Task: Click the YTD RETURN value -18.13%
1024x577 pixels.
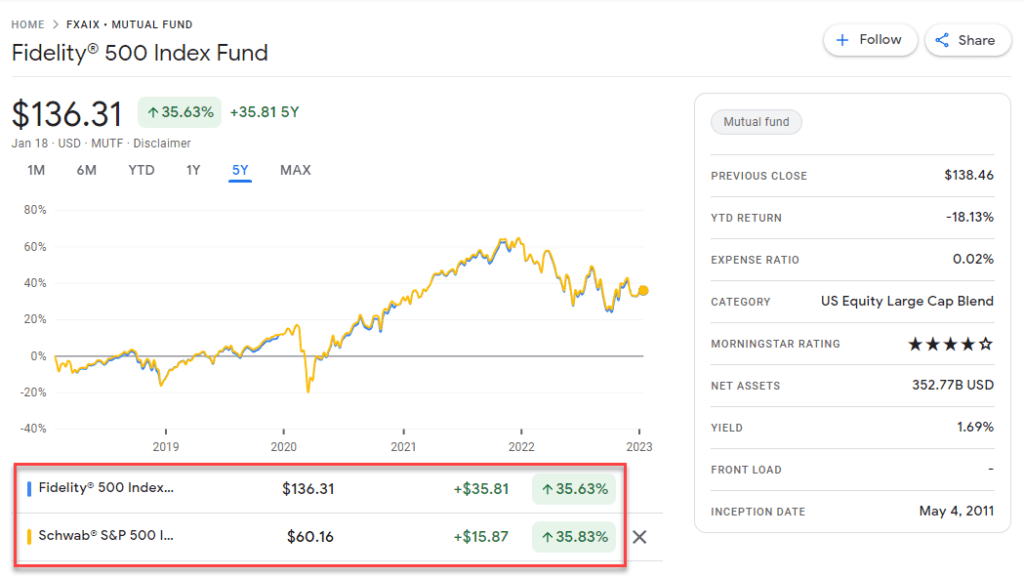Action: pos(970,217)
